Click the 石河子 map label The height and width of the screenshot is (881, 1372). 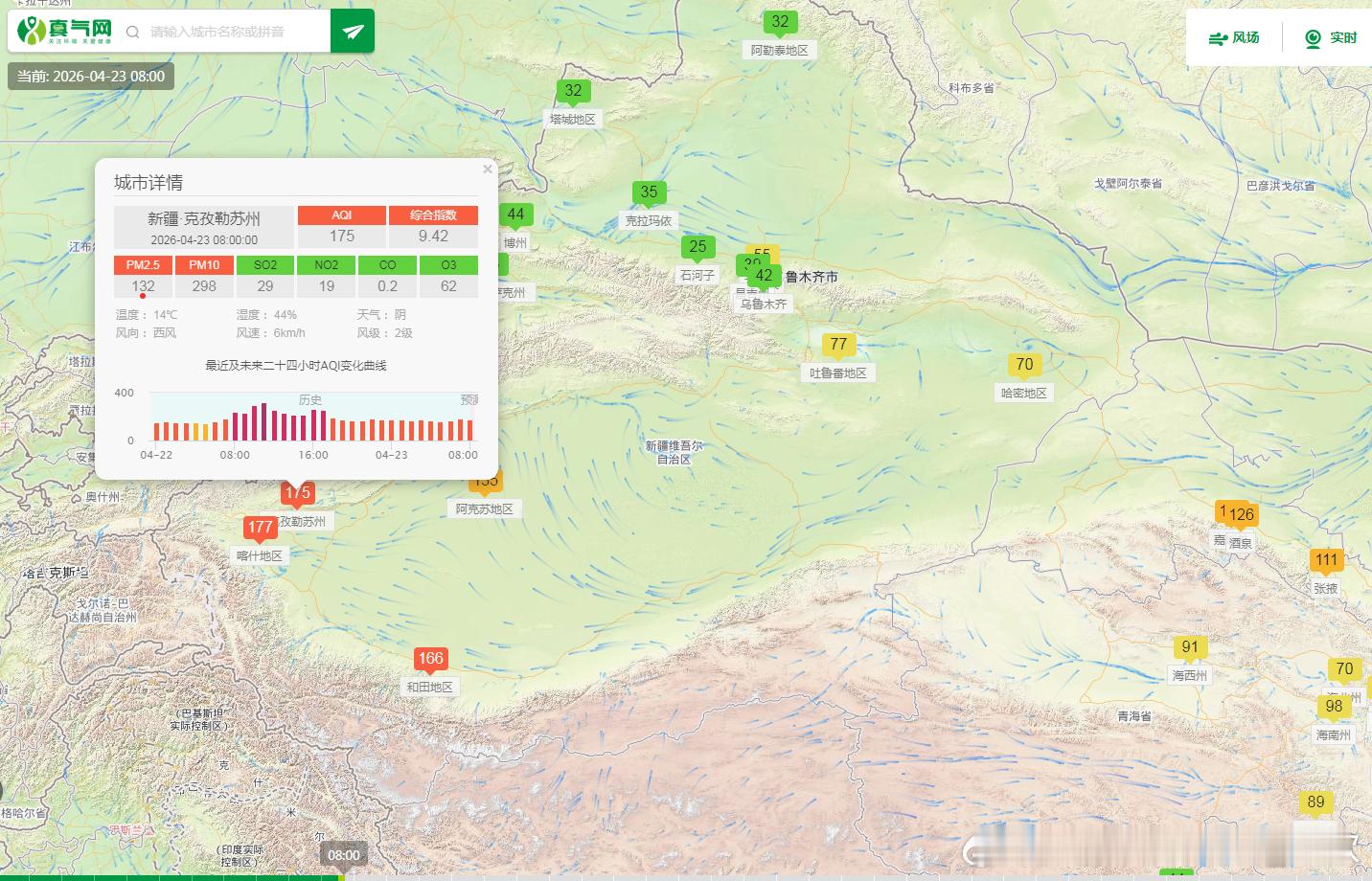697,276
